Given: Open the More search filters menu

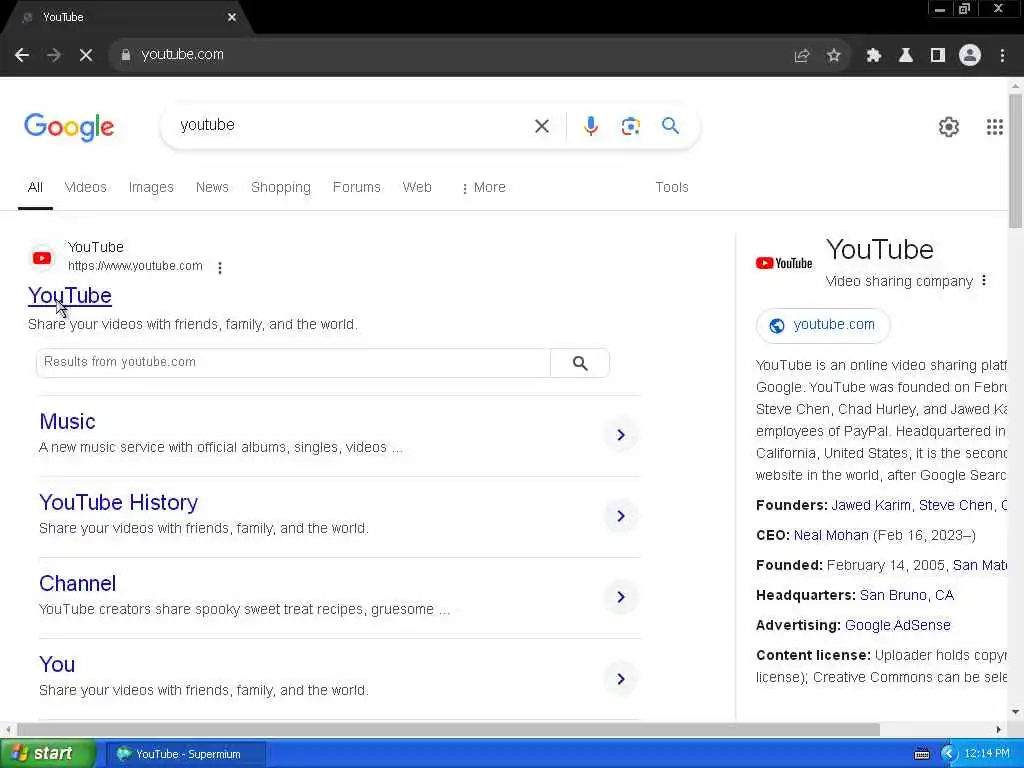Looking at the screenshot, I should 483,187.
